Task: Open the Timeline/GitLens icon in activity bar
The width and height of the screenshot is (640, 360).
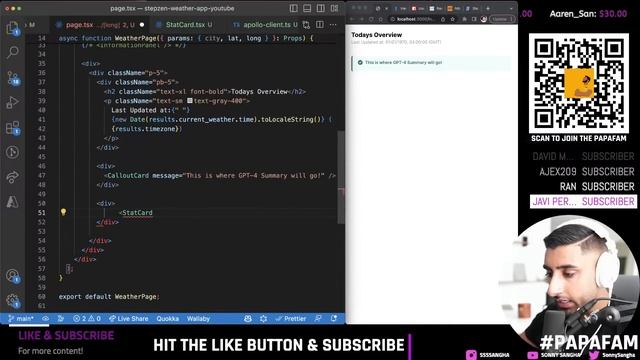Action: coord(13,152)
